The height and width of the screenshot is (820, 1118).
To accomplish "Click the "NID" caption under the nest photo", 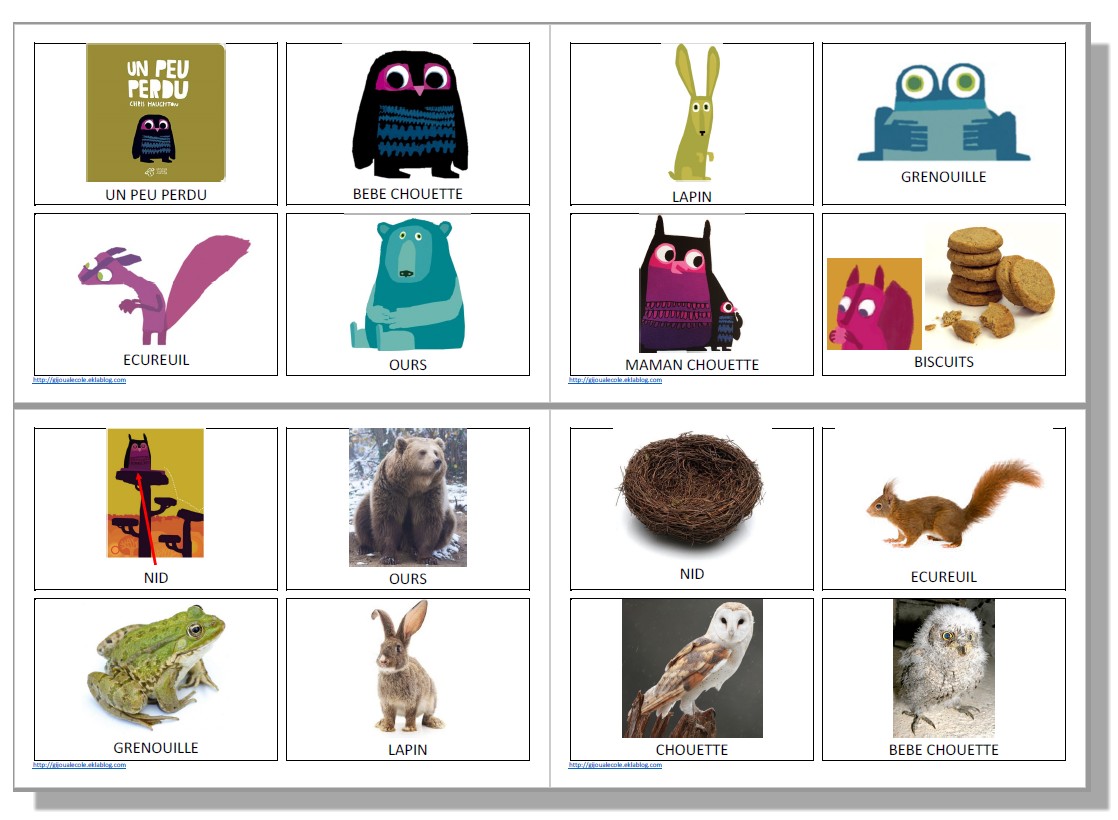I will [692, 574].
